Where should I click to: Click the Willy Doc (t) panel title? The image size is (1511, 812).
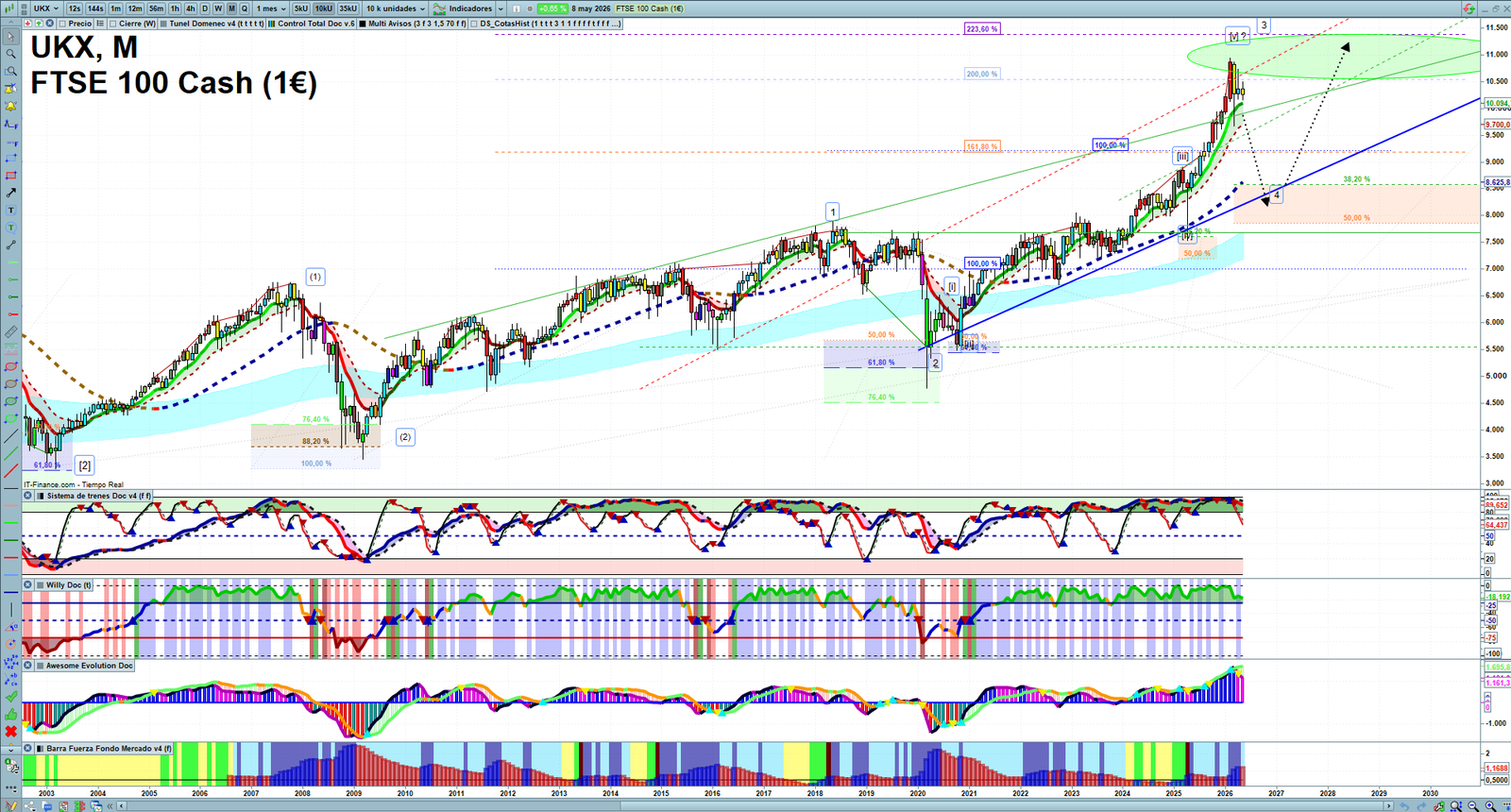click(x=69, y=585)
